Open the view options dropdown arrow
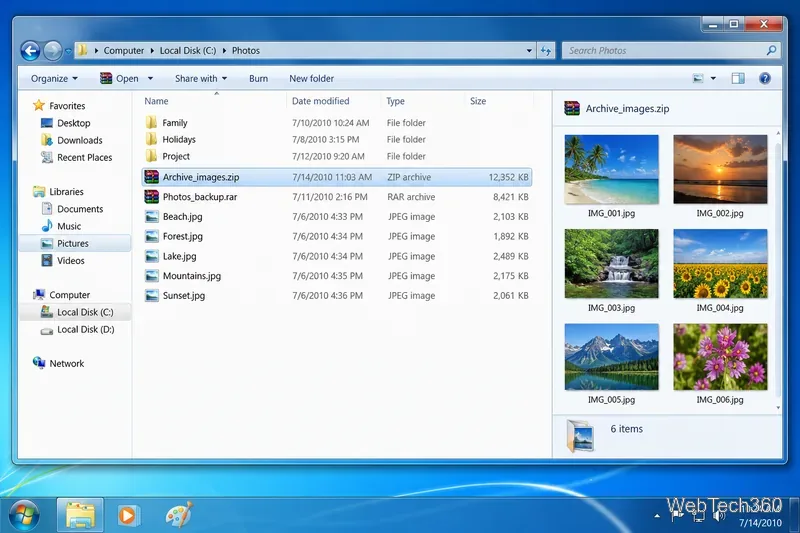Screen dimensions: 800x533 (x=713, y=78)
